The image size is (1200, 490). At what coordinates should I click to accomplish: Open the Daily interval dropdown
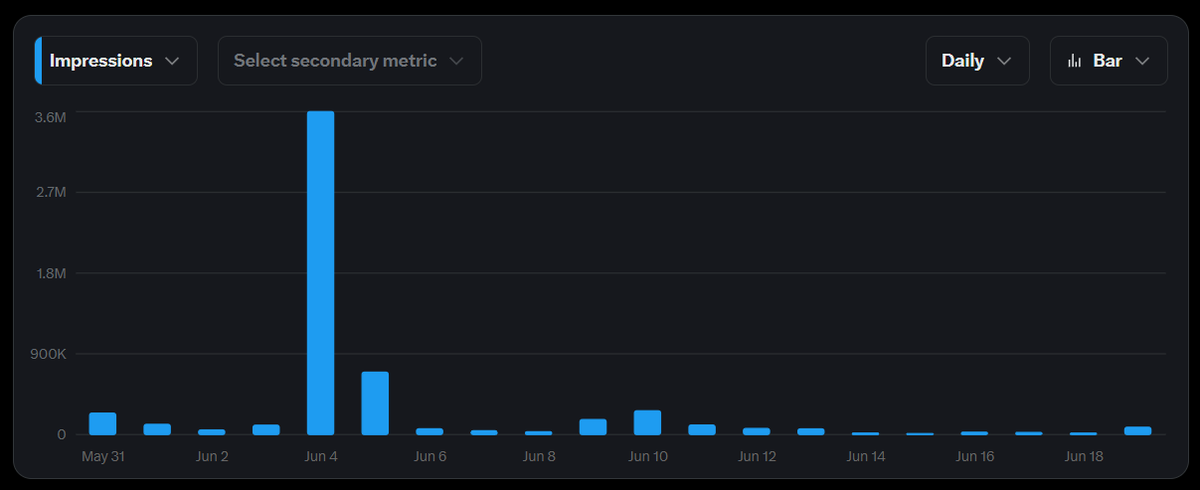[x=977, y=61]
